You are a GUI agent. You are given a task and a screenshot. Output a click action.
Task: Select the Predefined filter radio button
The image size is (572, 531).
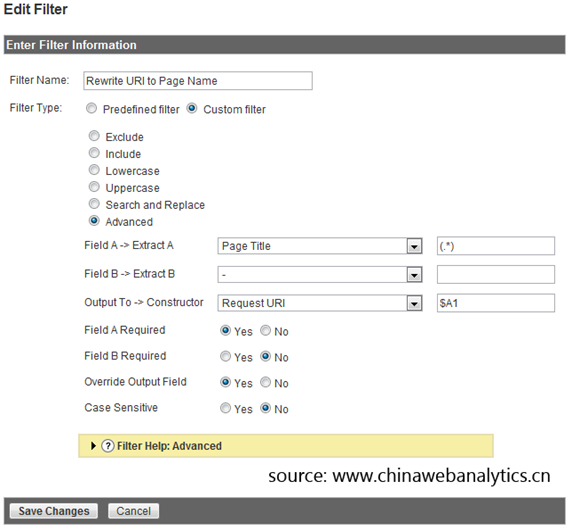pos(92,108)
